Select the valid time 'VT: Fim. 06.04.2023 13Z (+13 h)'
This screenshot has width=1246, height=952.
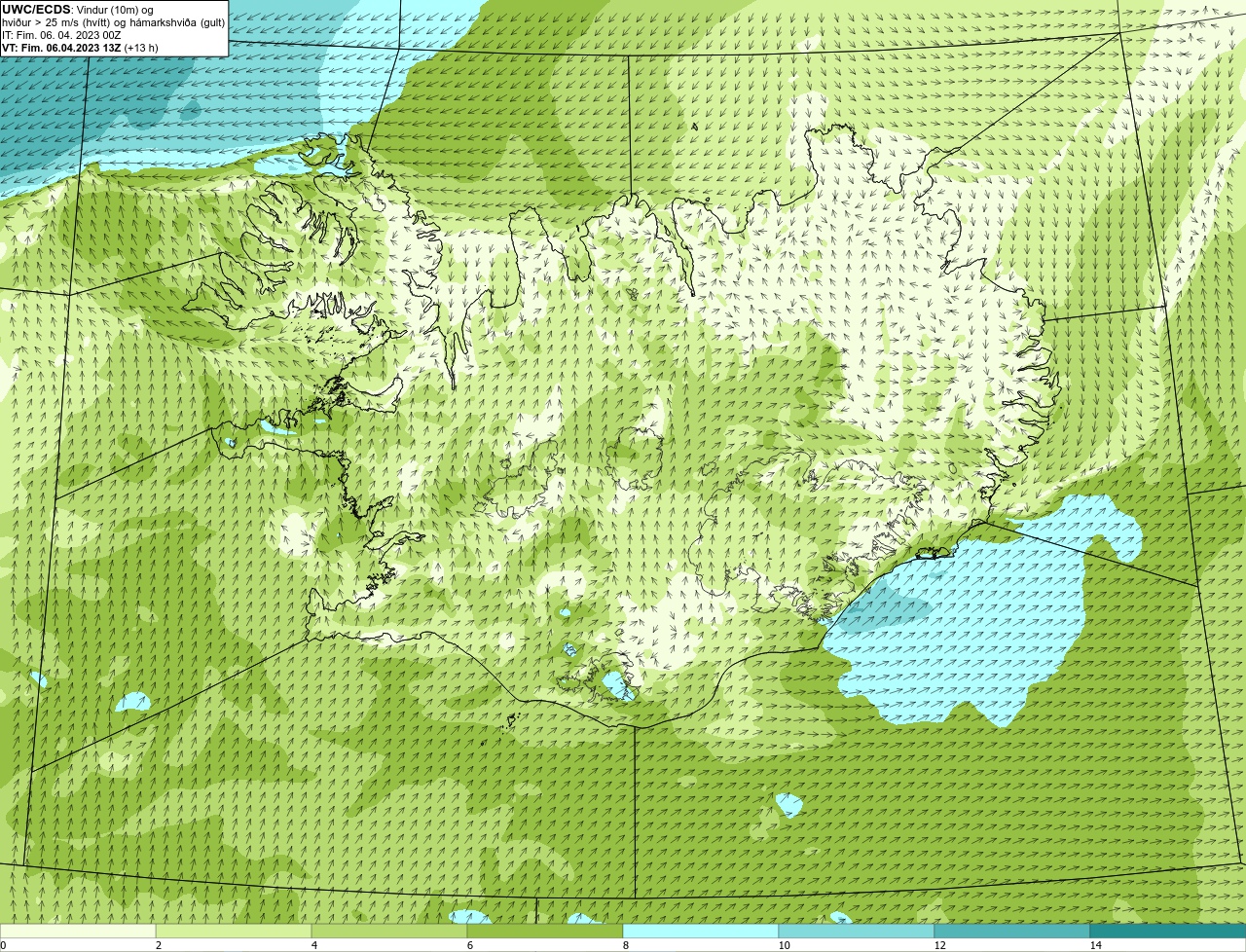80,47
